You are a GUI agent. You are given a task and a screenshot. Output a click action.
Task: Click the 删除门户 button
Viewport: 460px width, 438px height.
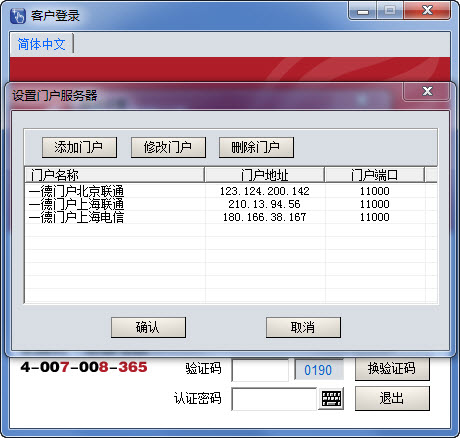[x=256, y=147]
